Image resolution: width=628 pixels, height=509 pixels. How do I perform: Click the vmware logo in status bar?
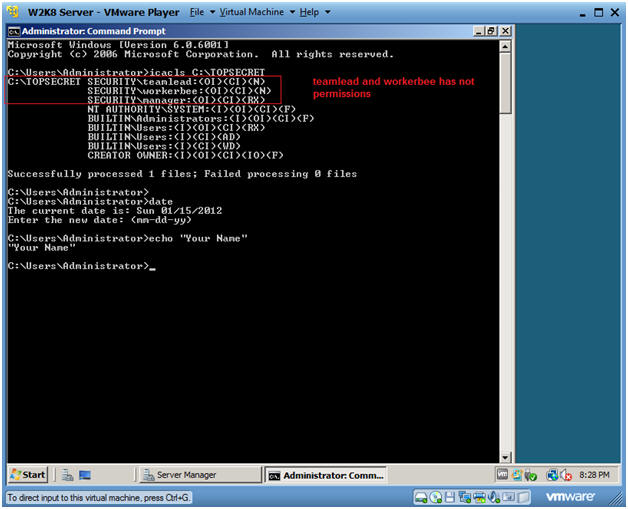[570, 497]
